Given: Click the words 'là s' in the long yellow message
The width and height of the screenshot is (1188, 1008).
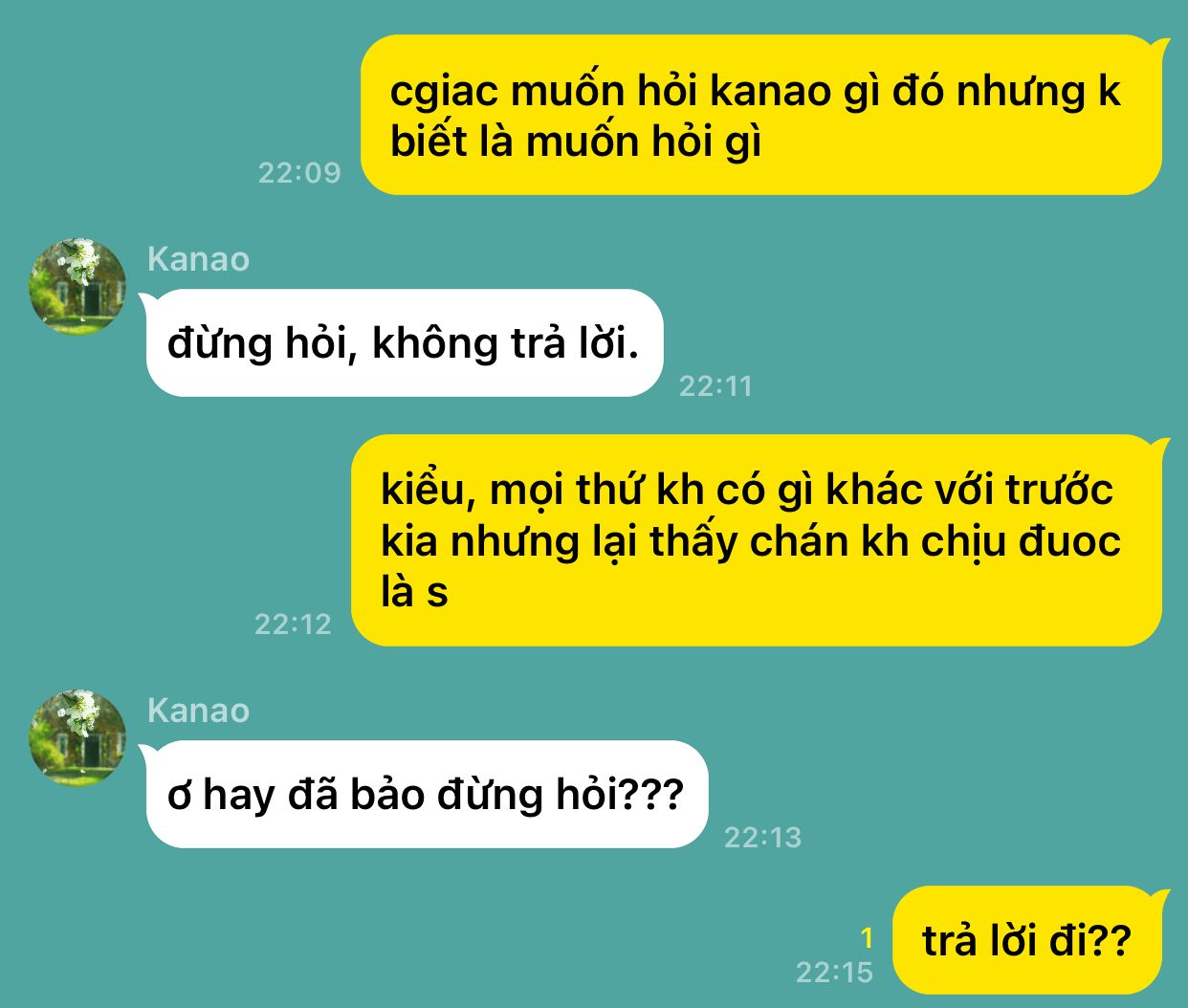Looking at the screenshot, I should [x=414, y=592].
